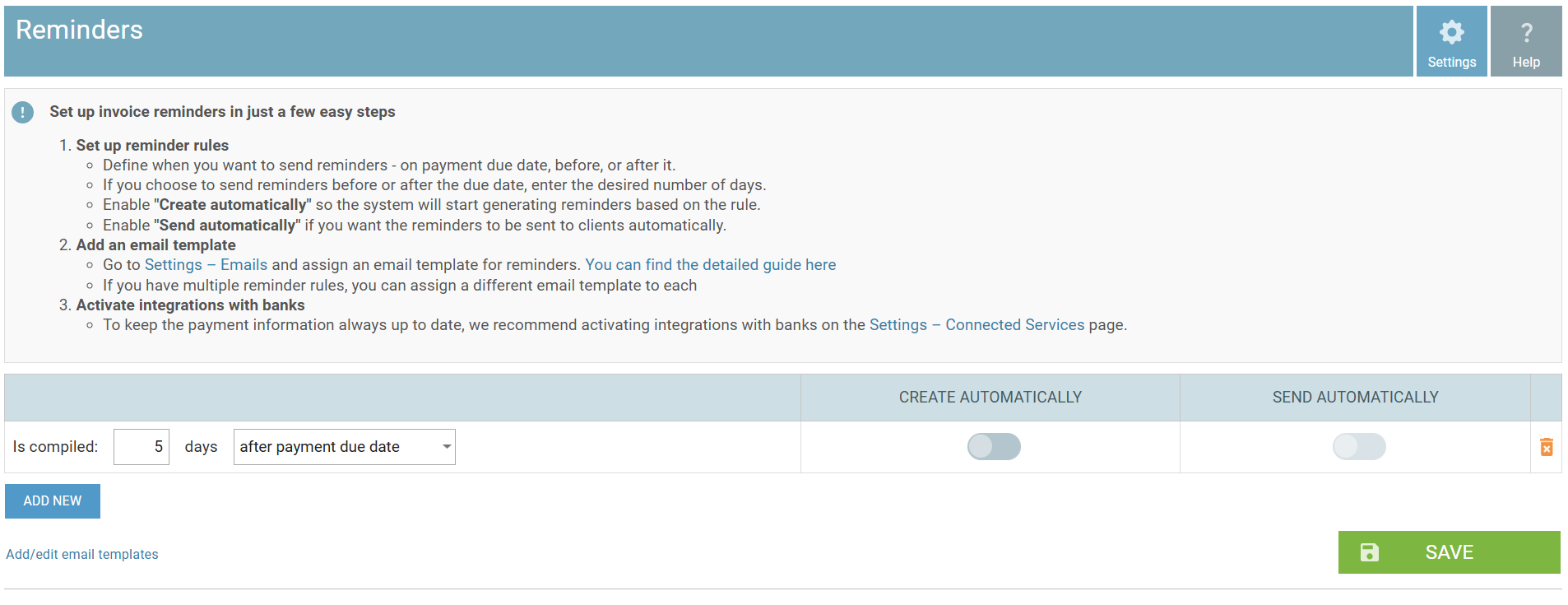Go to Settings – Connected Services link

(977, 325)
